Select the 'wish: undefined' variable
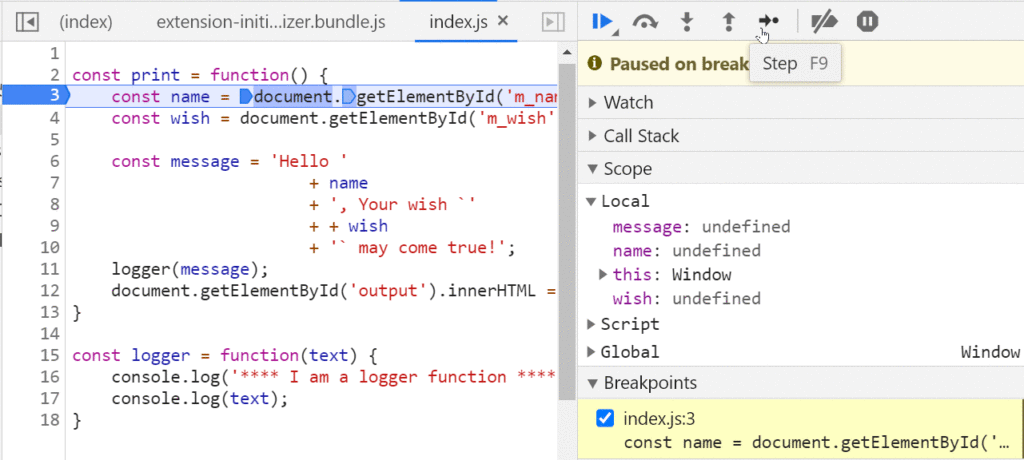The height and width of the screenshot is (460, 1024). point(686,299)
